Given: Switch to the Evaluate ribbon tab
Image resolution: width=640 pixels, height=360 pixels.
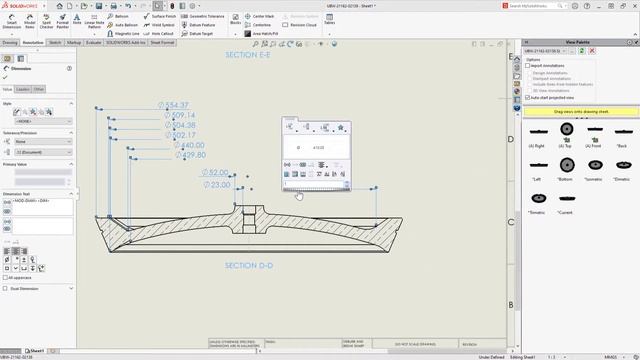Looking at the screenshot, I should coord(93,43).
